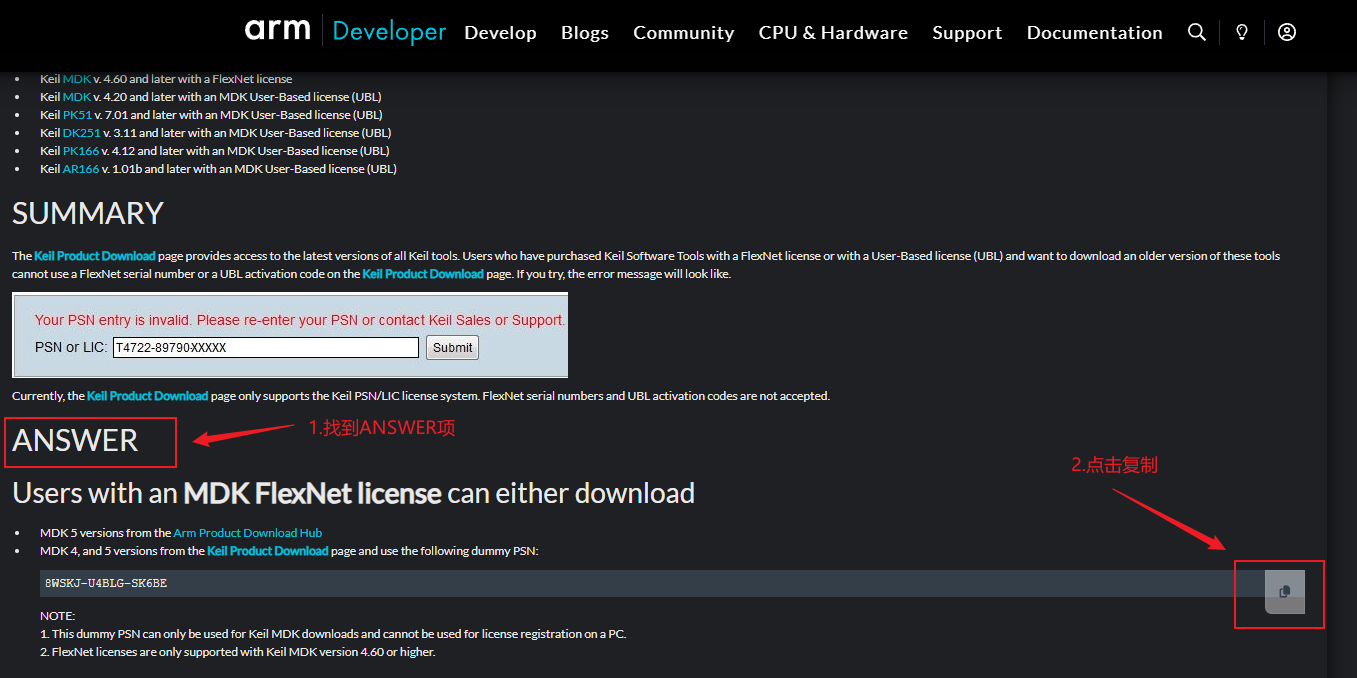The width and height of the screenshot is (1357, 678).
Task: Click the dummy PSN code 8WSKJ-U4BLG-SK6BE
Action: [106, 583]
